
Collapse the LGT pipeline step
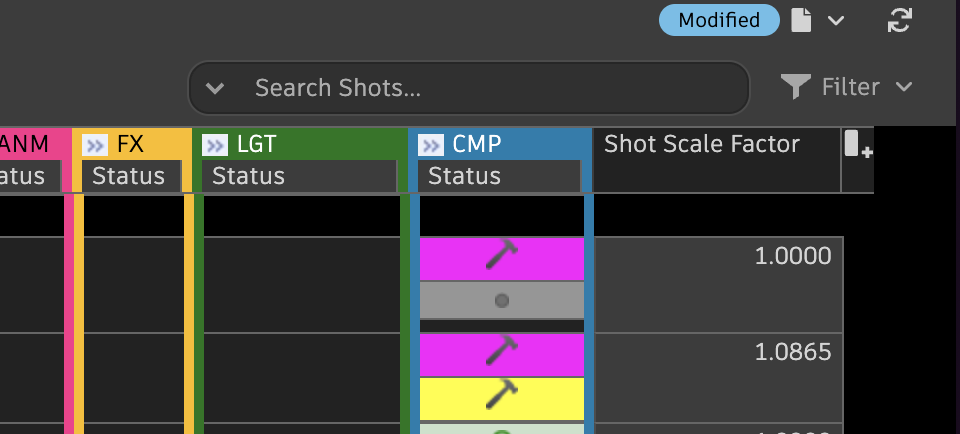point(215,145)
